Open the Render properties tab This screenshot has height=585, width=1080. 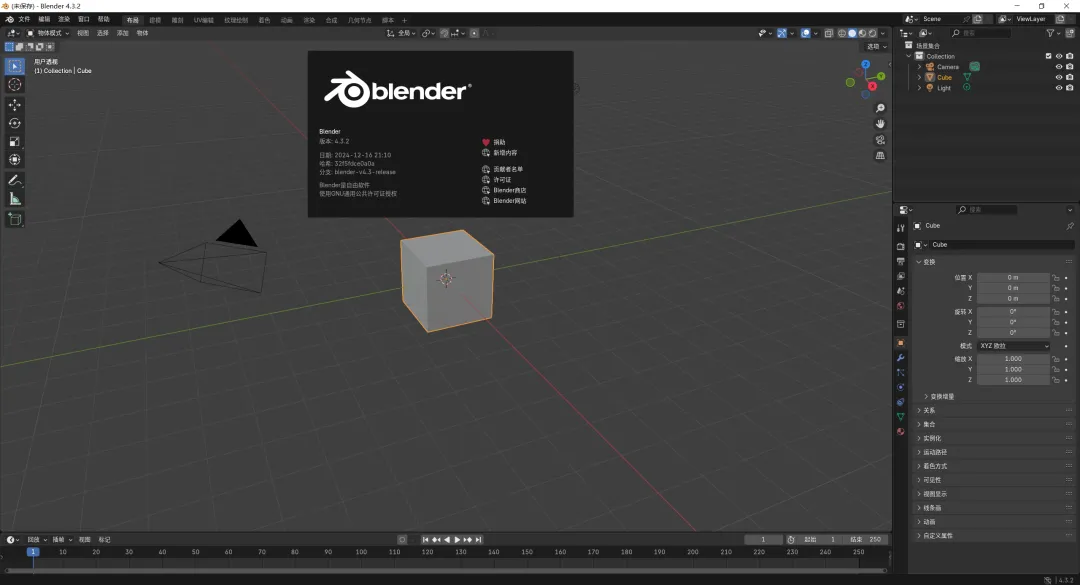901,246
